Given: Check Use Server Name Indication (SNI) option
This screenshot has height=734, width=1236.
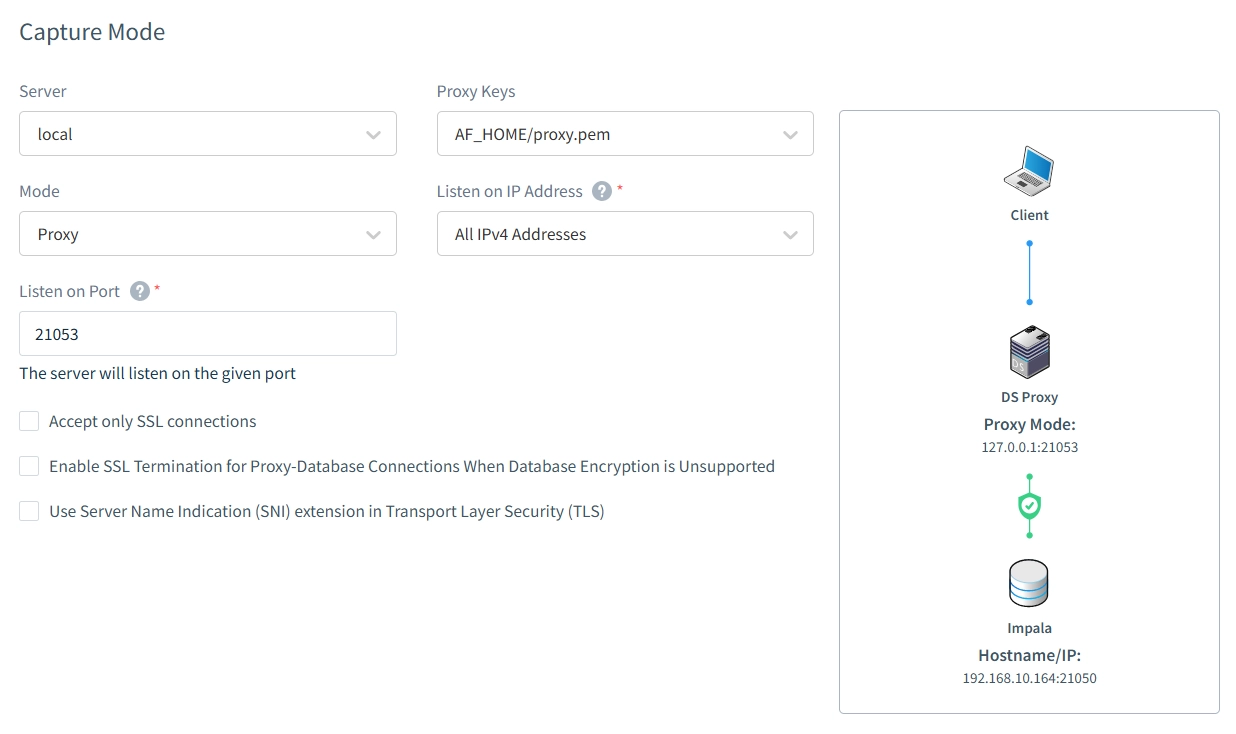Looking at the screenshot, I should [x=29, y=511].
